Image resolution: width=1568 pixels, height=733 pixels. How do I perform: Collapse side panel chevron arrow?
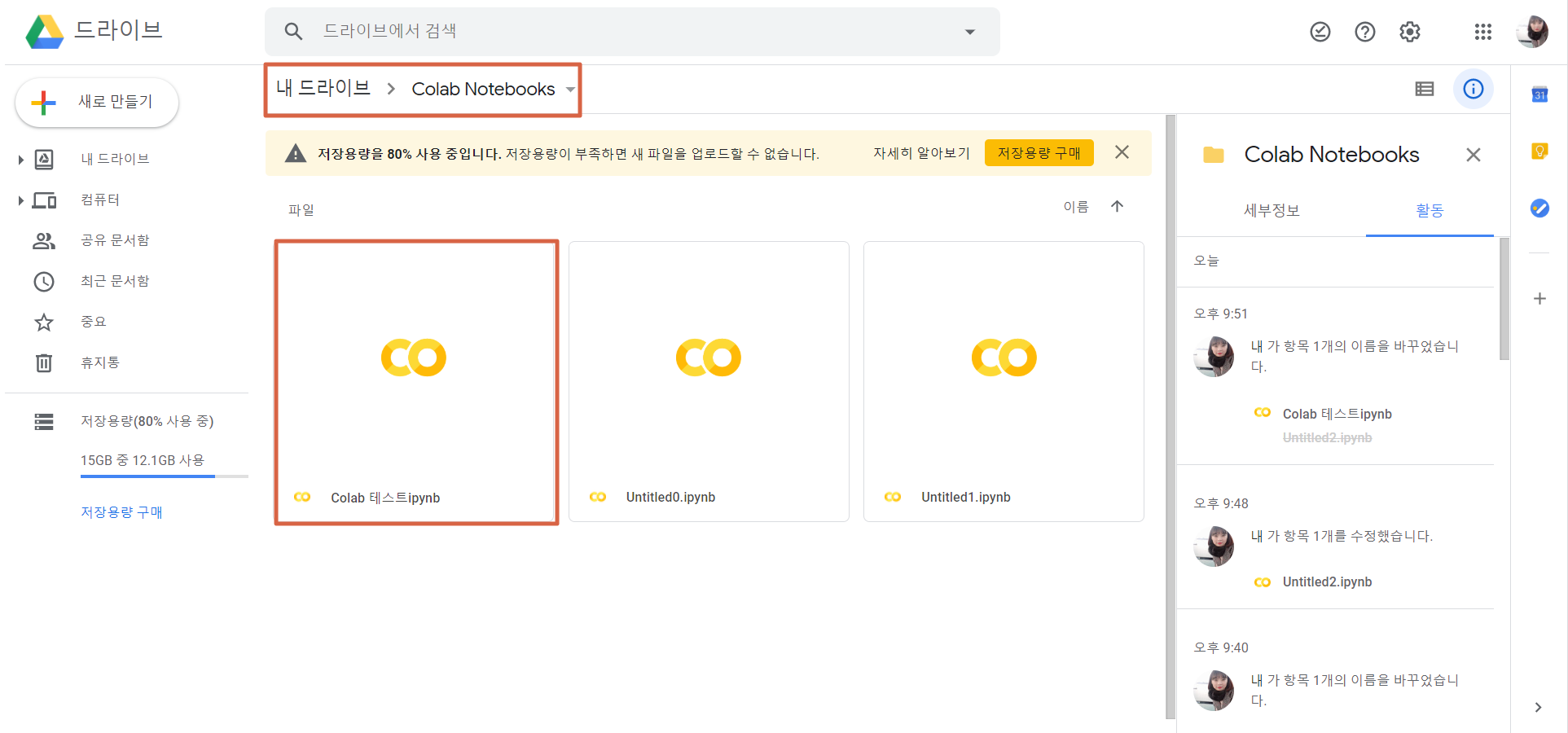pos(1538,707)
